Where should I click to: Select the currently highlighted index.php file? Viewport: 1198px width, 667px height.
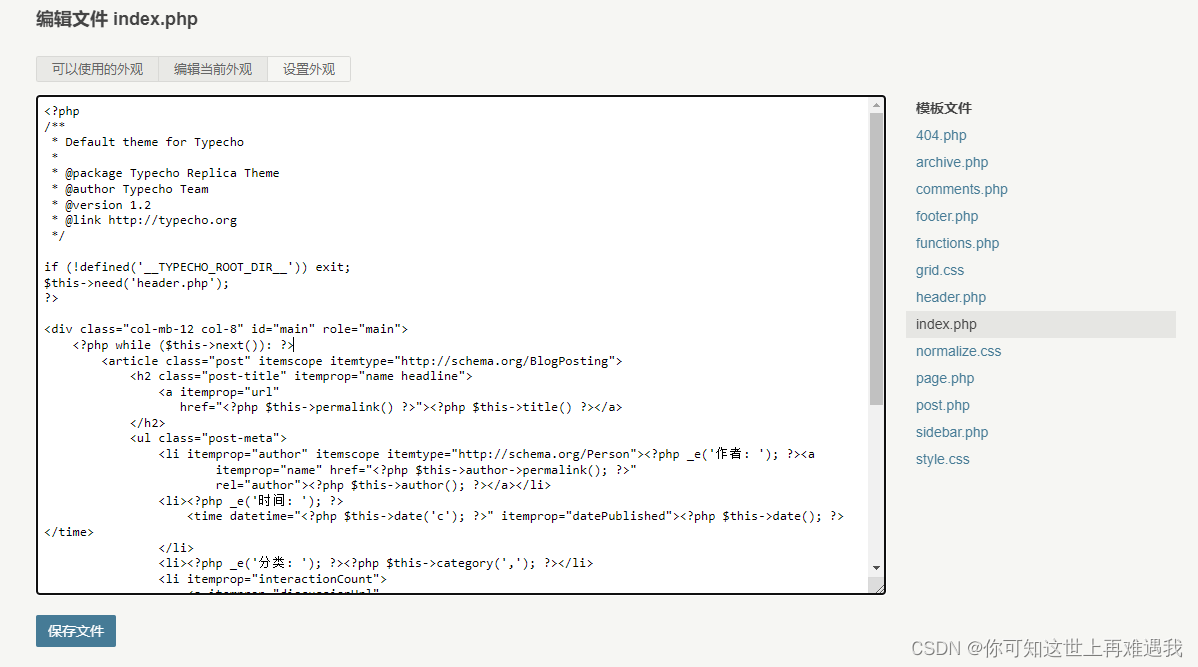[x=945, y=323]
